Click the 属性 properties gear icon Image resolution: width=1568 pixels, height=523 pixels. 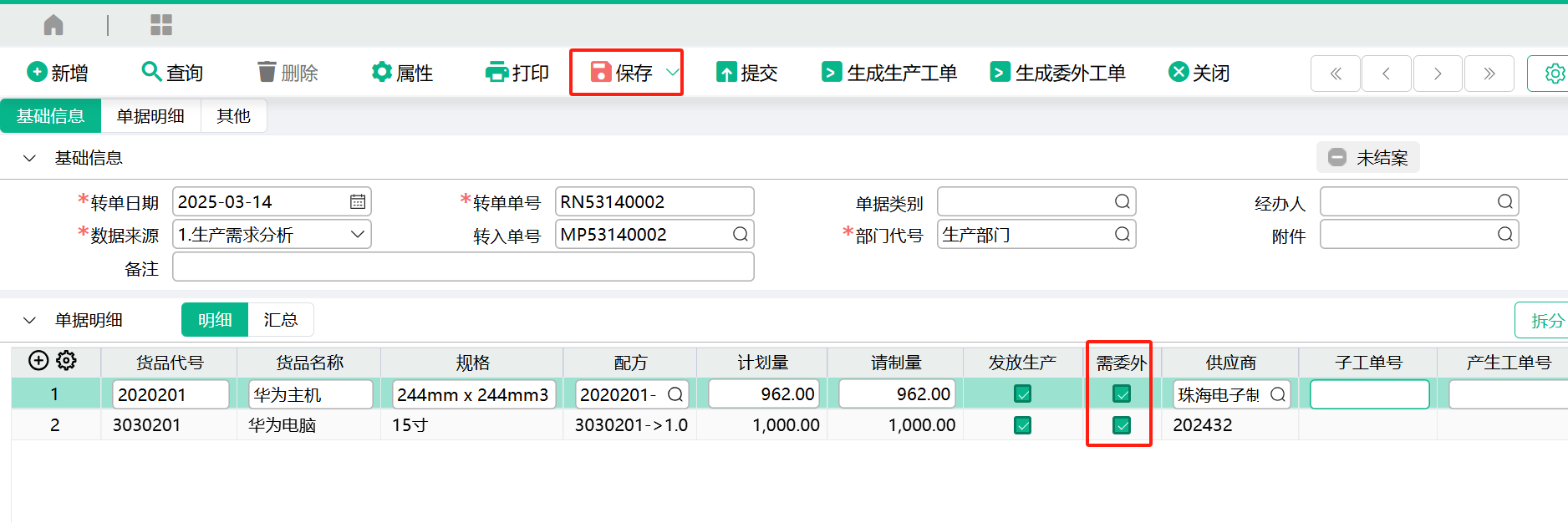[x=382, y=73]
